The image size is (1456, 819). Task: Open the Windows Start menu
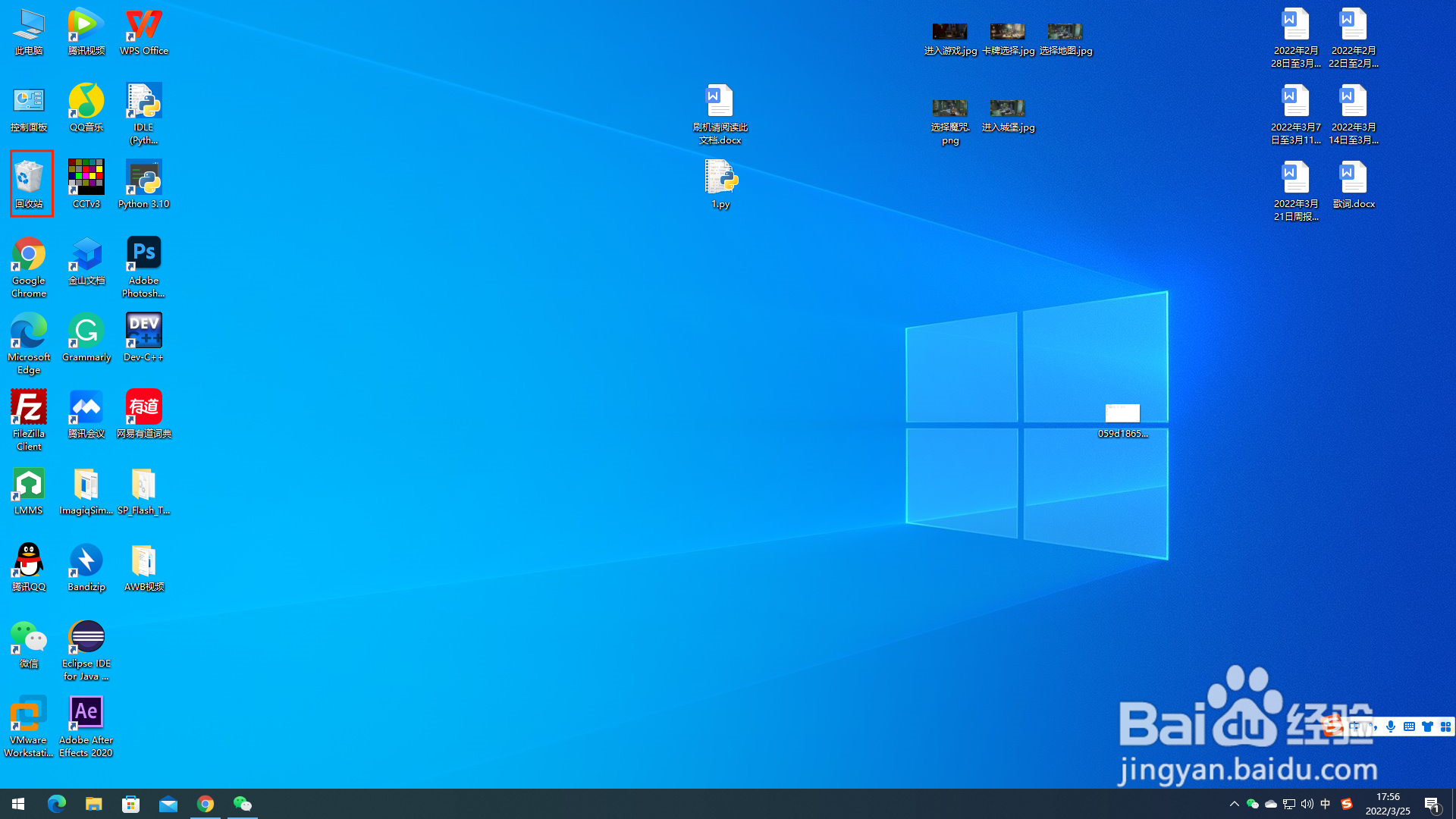coord(18,804)
